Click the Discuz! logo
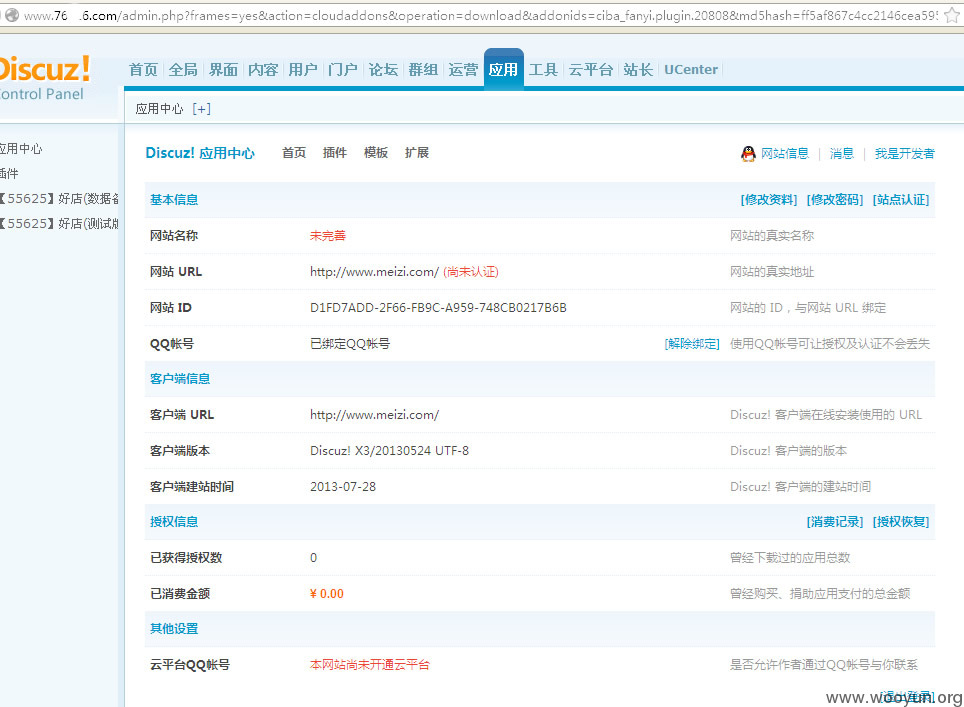 [x=45, y=69]
